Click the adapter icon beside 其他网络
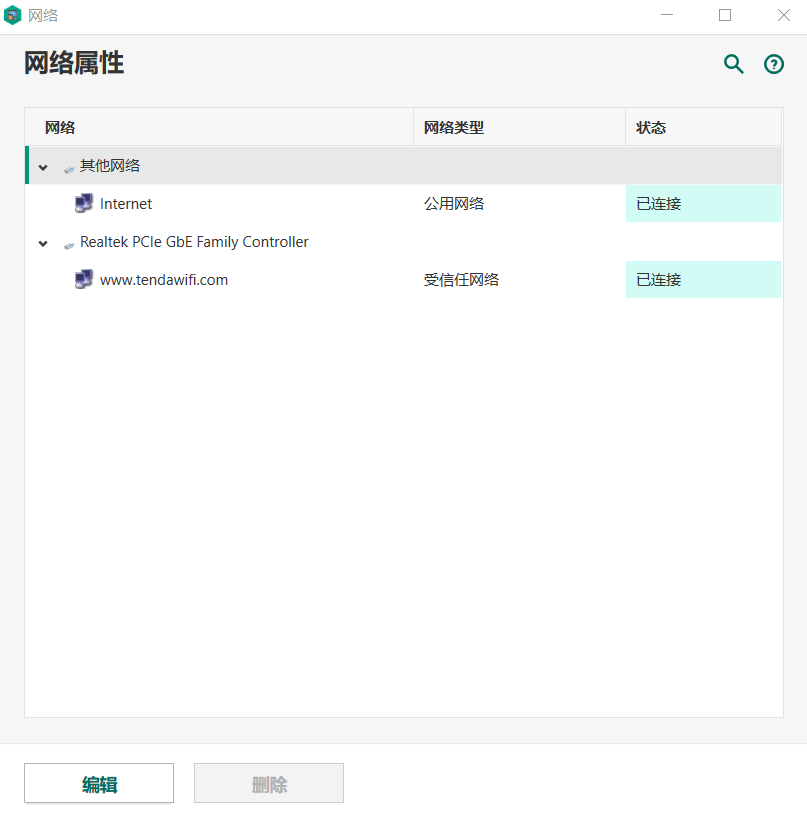The image size is (807, 817). [69, 169]
